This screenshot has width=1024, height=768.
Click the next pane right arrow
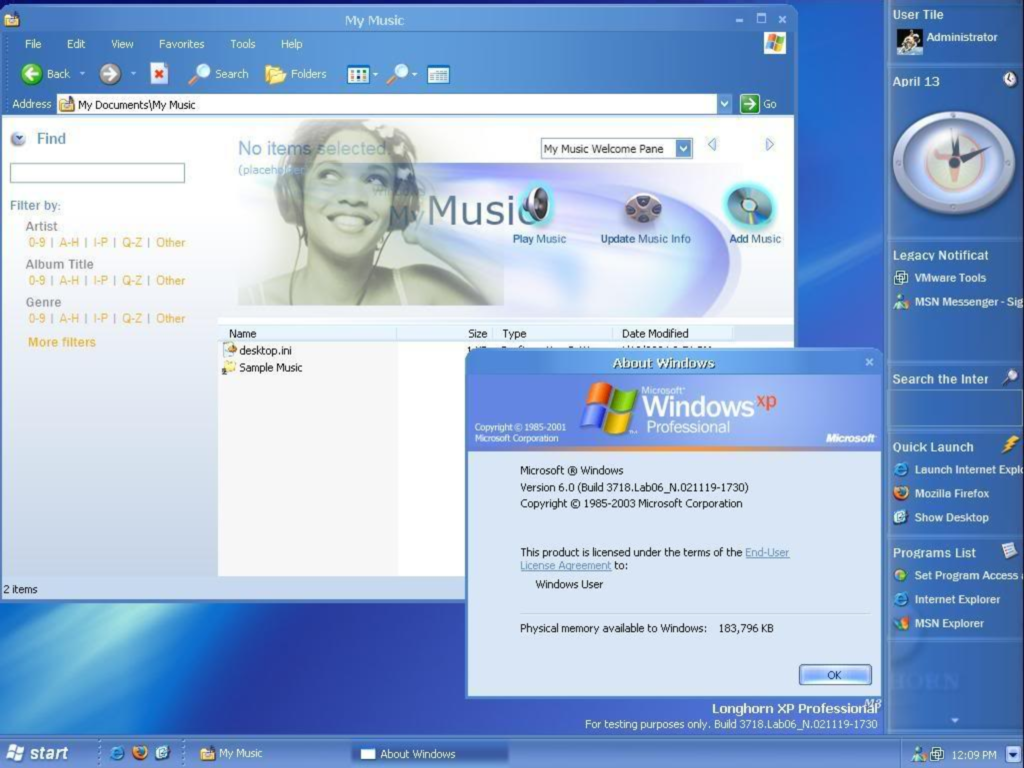pyautogui.click(x=769, y=144)
